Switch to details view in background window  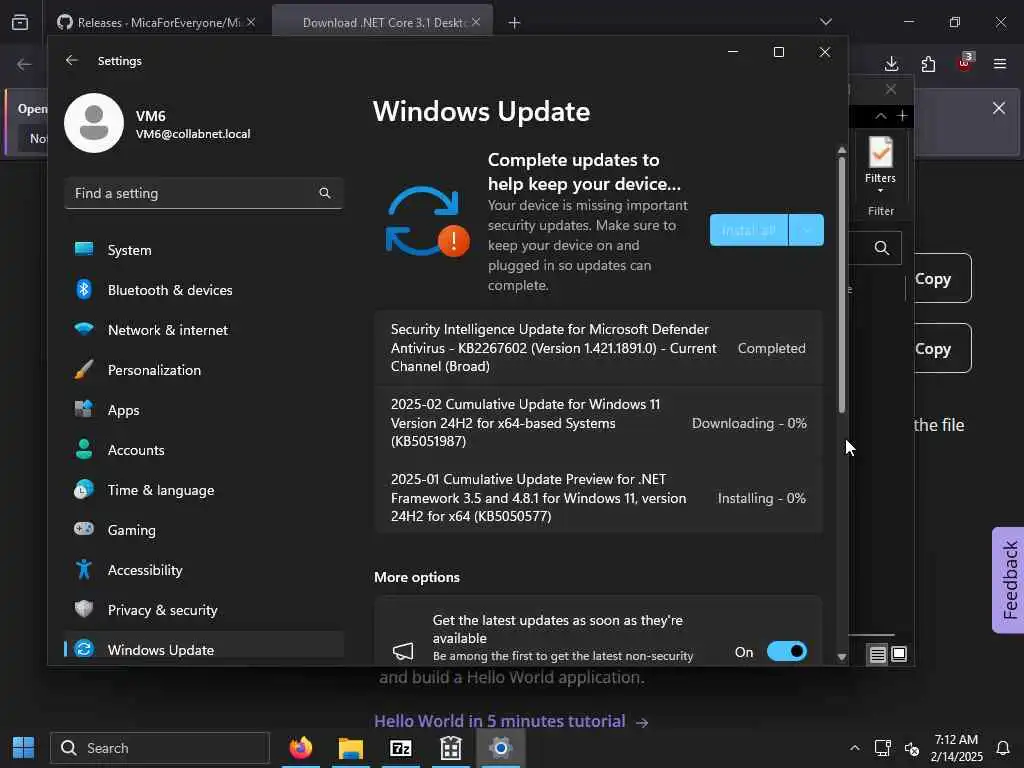[x=878, y=654]
